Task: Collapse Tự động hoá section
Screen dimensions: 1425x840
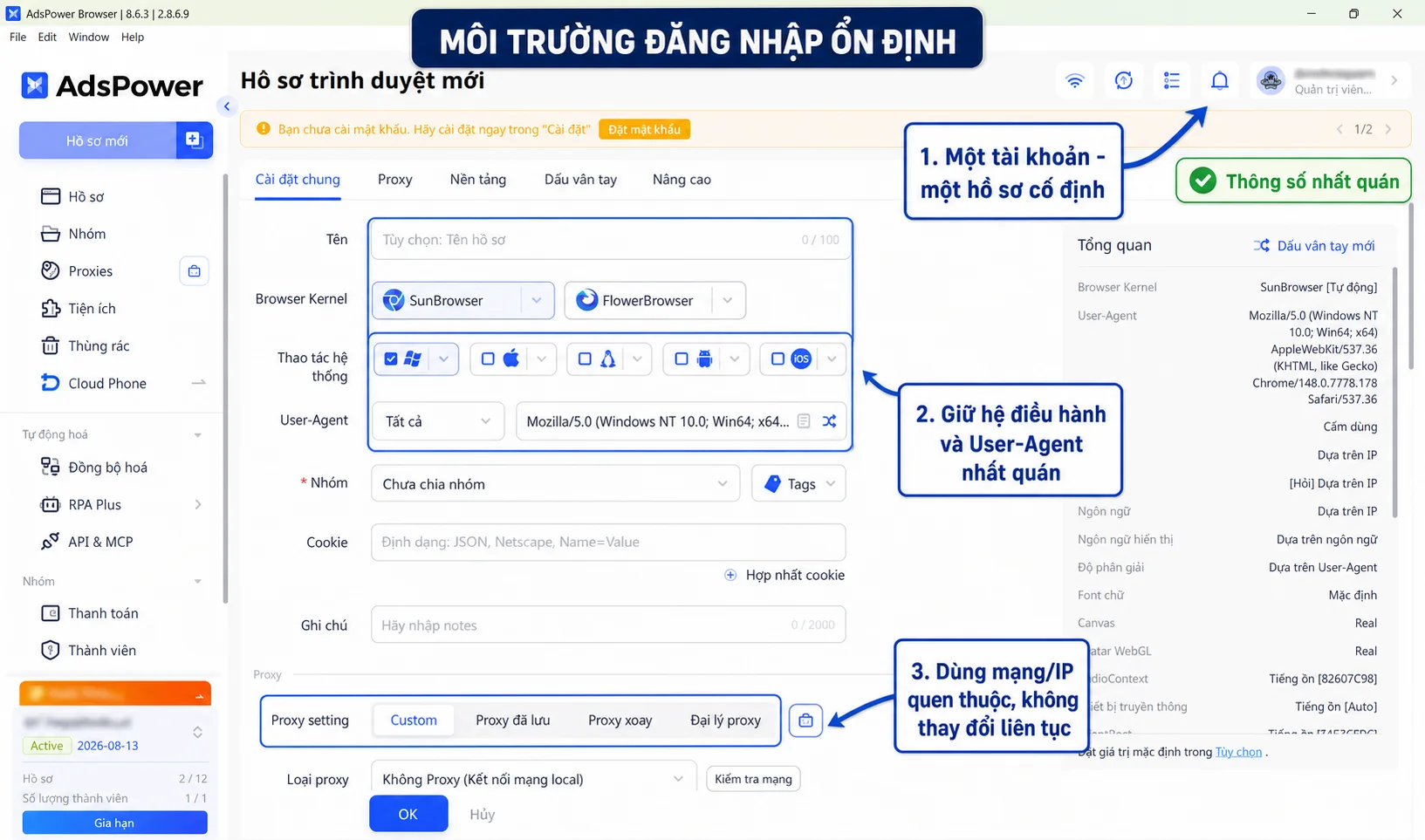Action: click(197, 434)
